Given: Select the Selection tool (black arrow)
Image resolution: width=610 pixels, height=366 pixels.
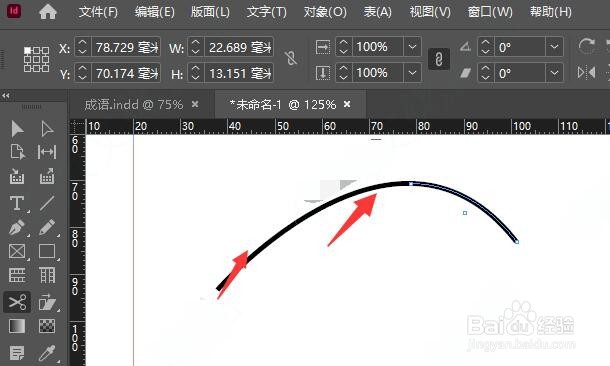Looking at the screenshot, I should click(17, 129).
